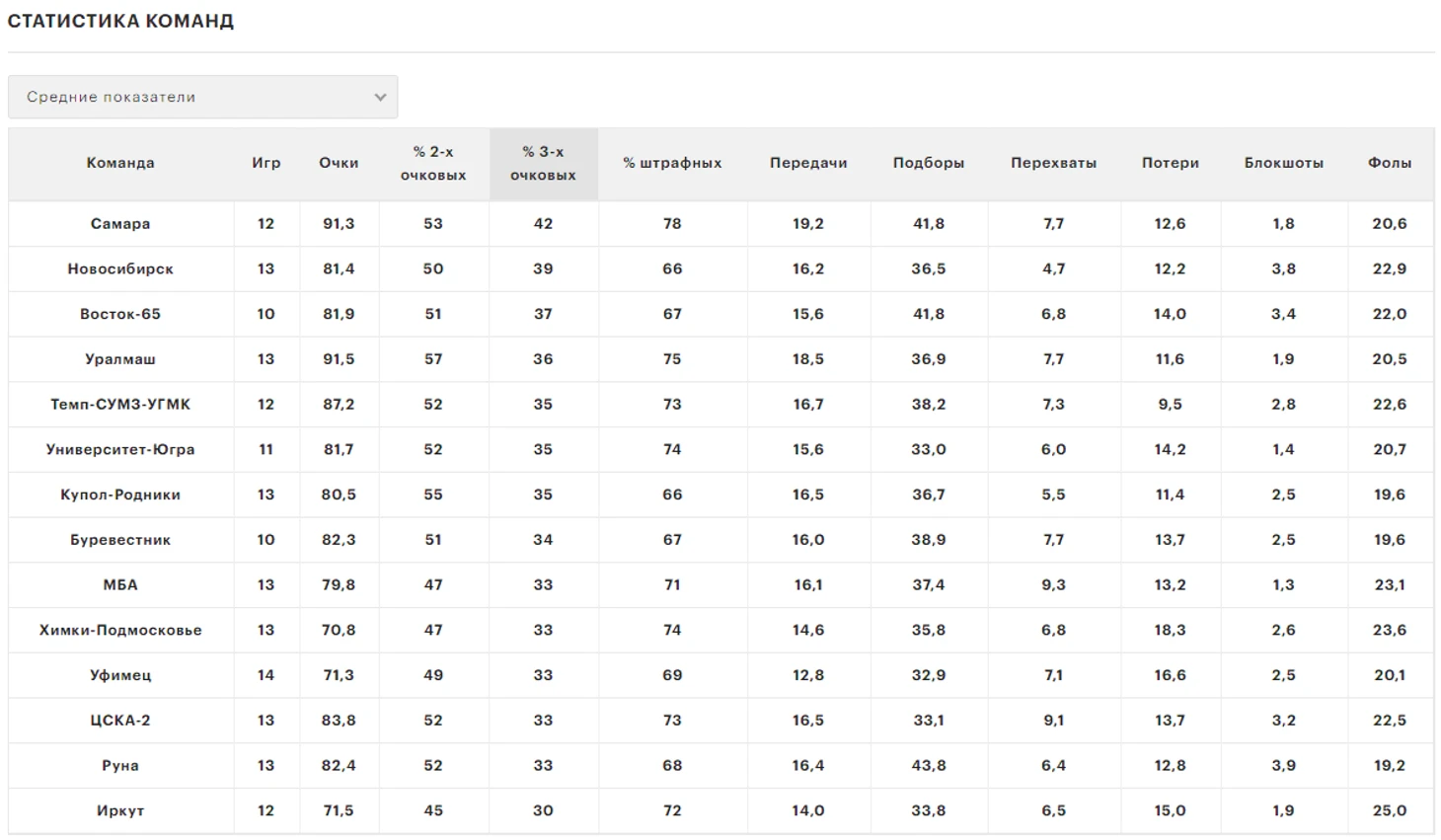The width and height of the screenshot is (1441, 840).
Task: Select Химки-Подмосковье turnovers value 18,3
Action: 1171,630
